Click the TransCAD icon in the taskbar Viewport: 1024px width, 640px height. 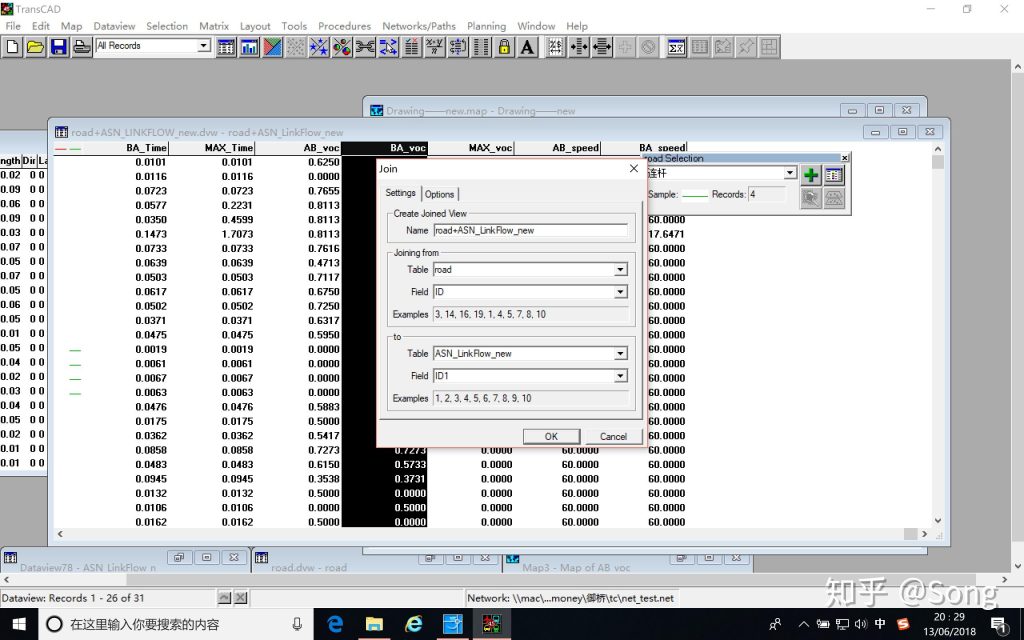click(x=492, y=624)
